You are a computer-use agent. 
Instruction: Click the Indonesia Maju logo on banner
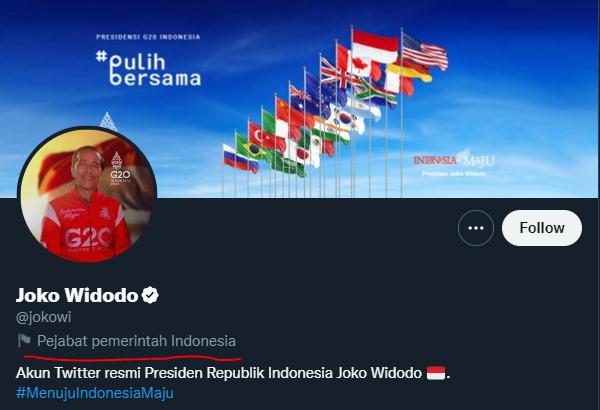(454, 162)
